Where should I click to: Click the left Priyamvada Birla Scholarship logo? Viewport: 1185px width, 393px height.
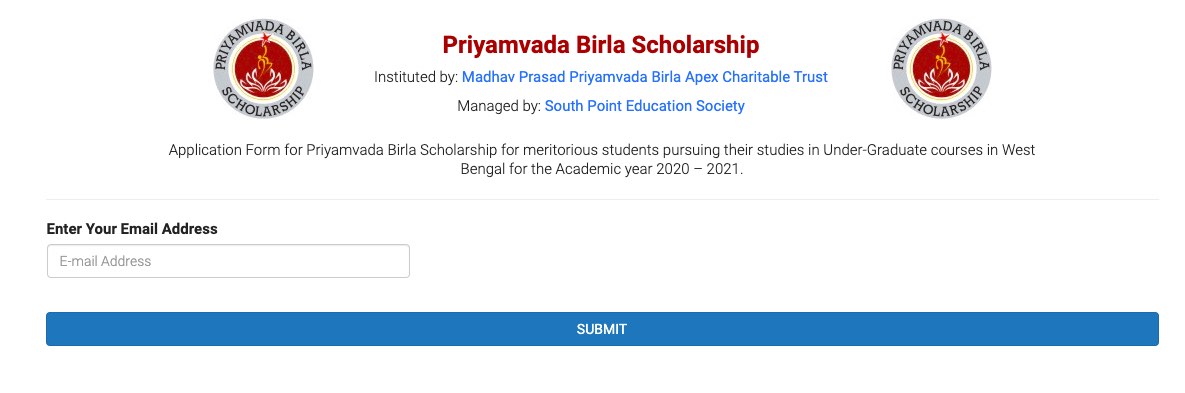[x=263, y=69]
